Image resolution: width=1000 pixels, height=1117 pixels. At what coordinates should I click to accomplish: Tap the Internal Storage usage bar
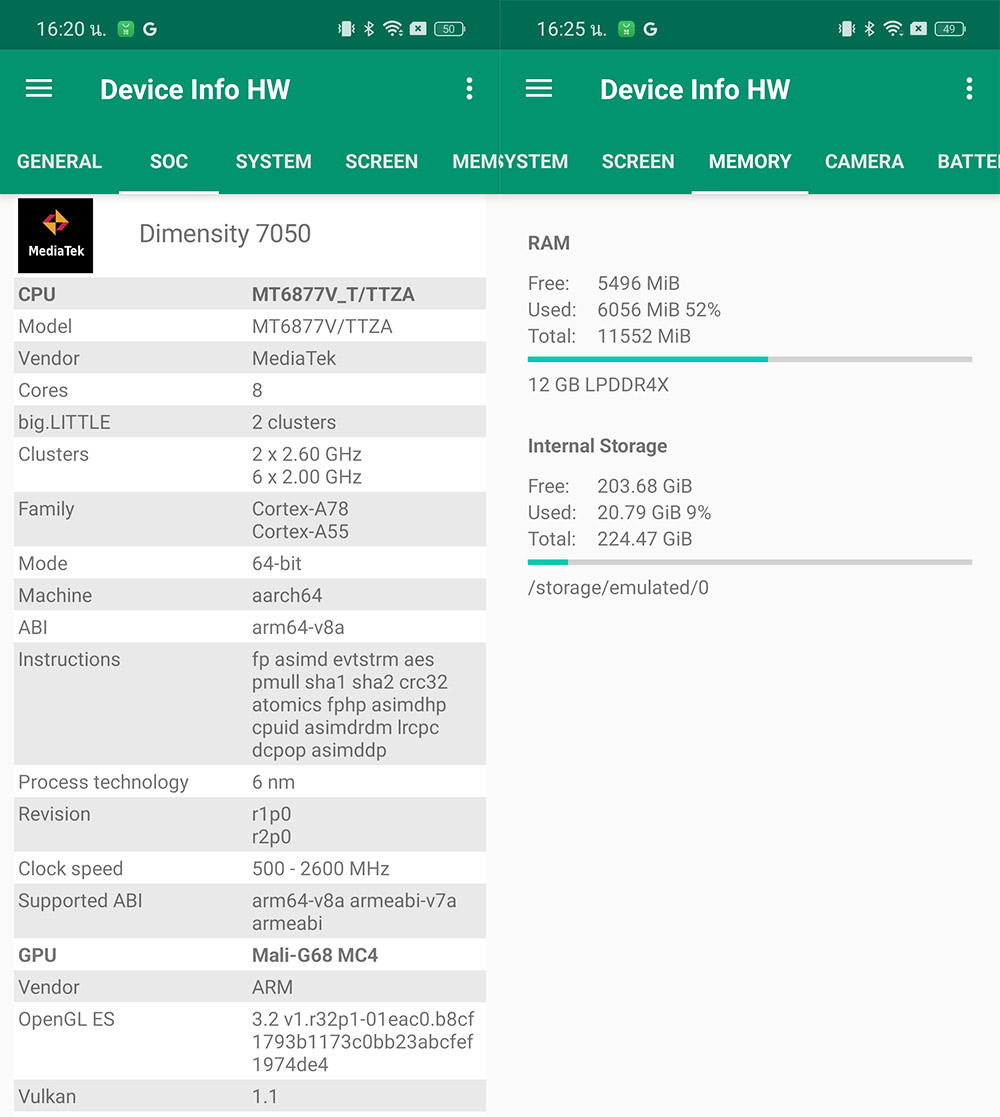(x=749, y=562)
